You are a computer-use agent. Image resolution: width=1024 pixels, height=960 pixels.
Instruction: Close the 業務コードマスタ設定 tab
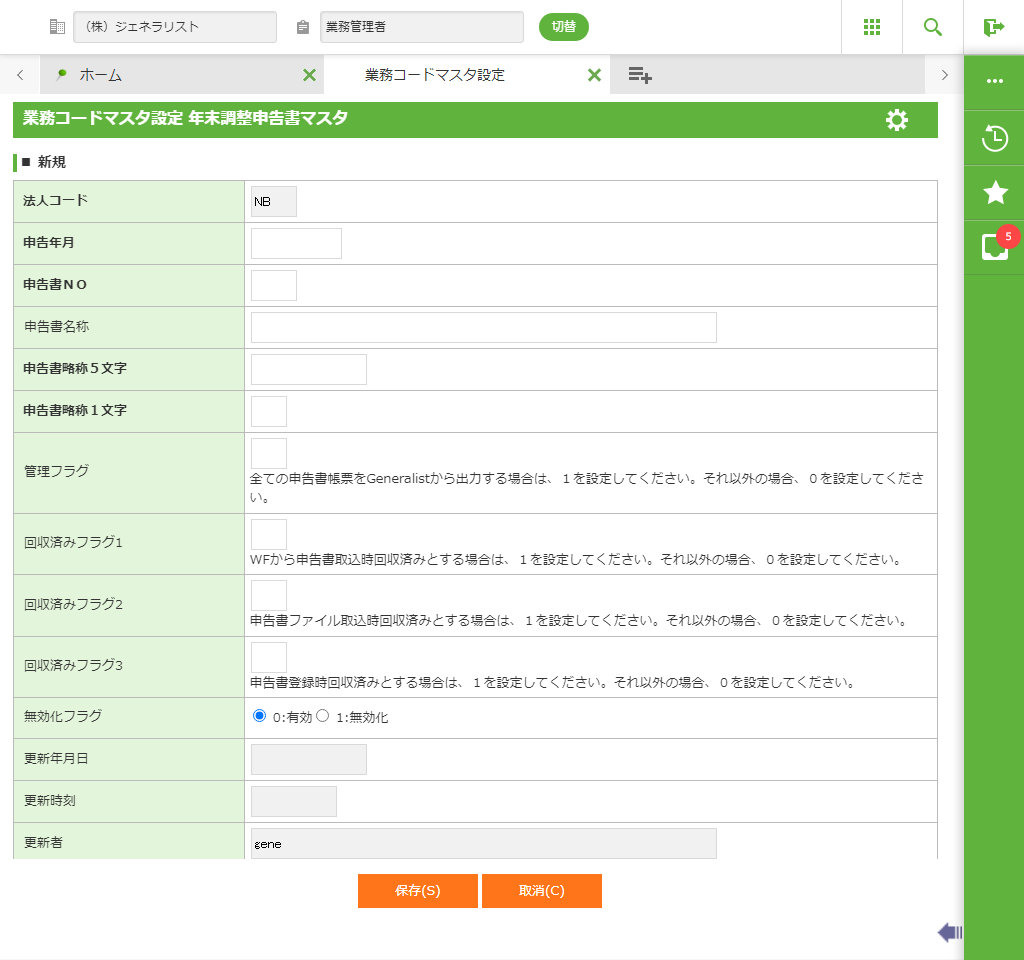[x=594, y=75]
